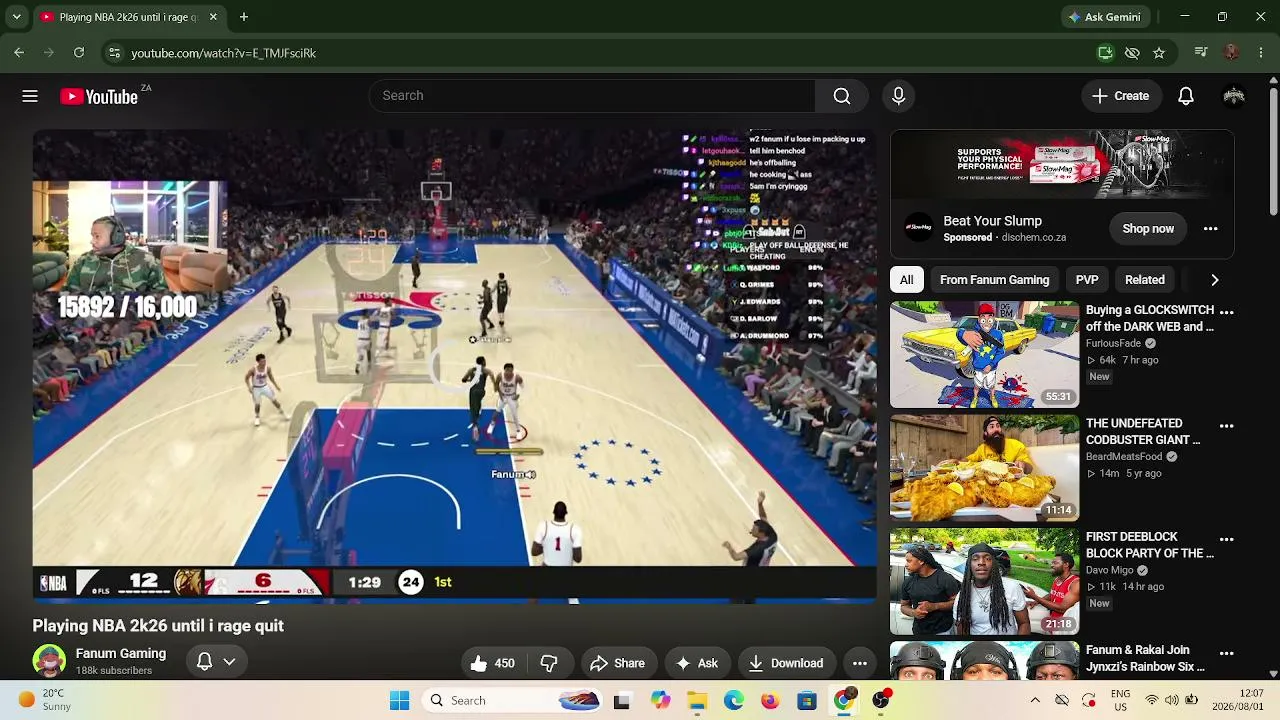
Task: Open the FuriousFade channel link
Action: [x=1113, y=343]
